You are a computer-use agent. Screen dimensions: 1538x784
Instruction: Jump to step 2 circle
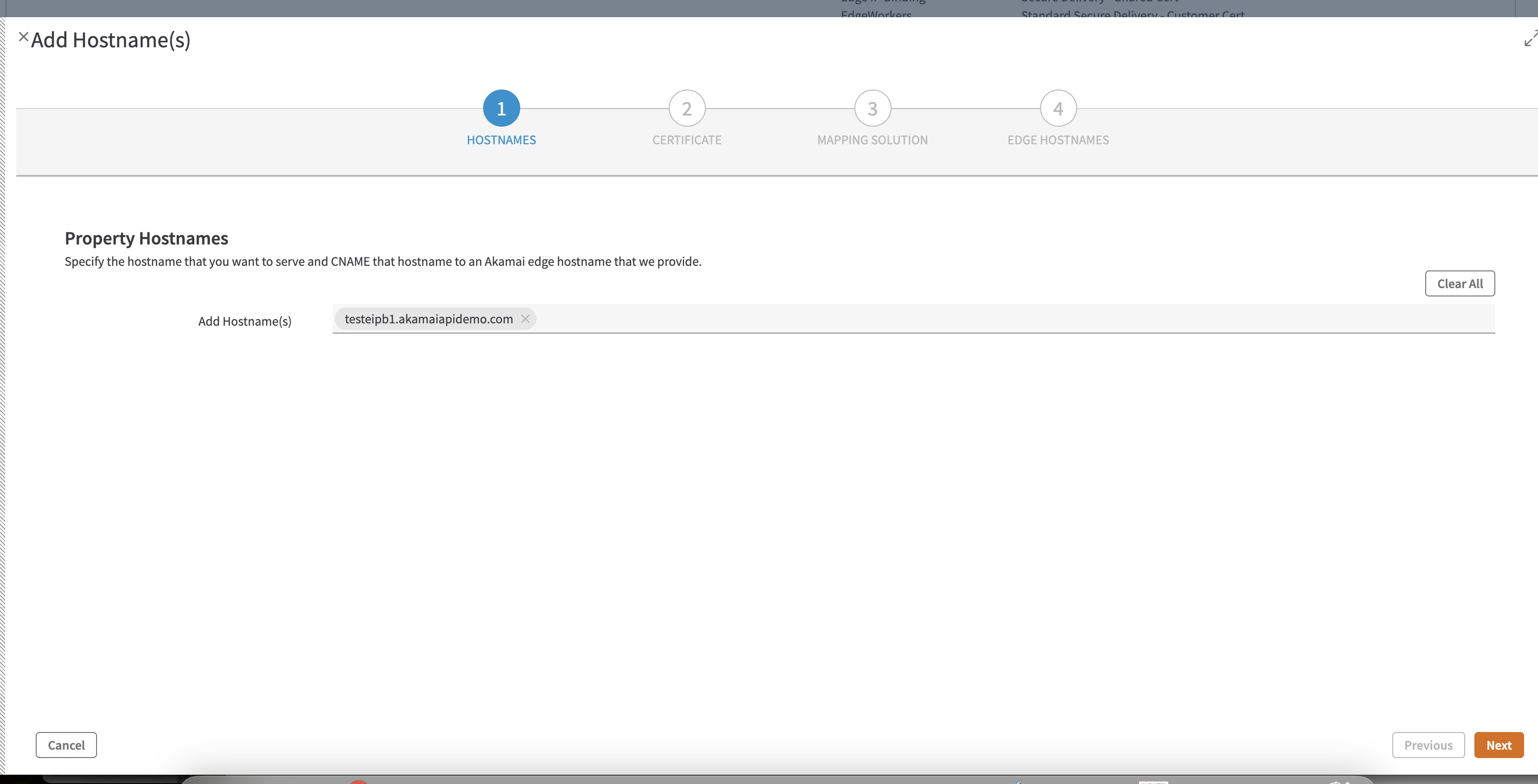click(x=686, y=109)
